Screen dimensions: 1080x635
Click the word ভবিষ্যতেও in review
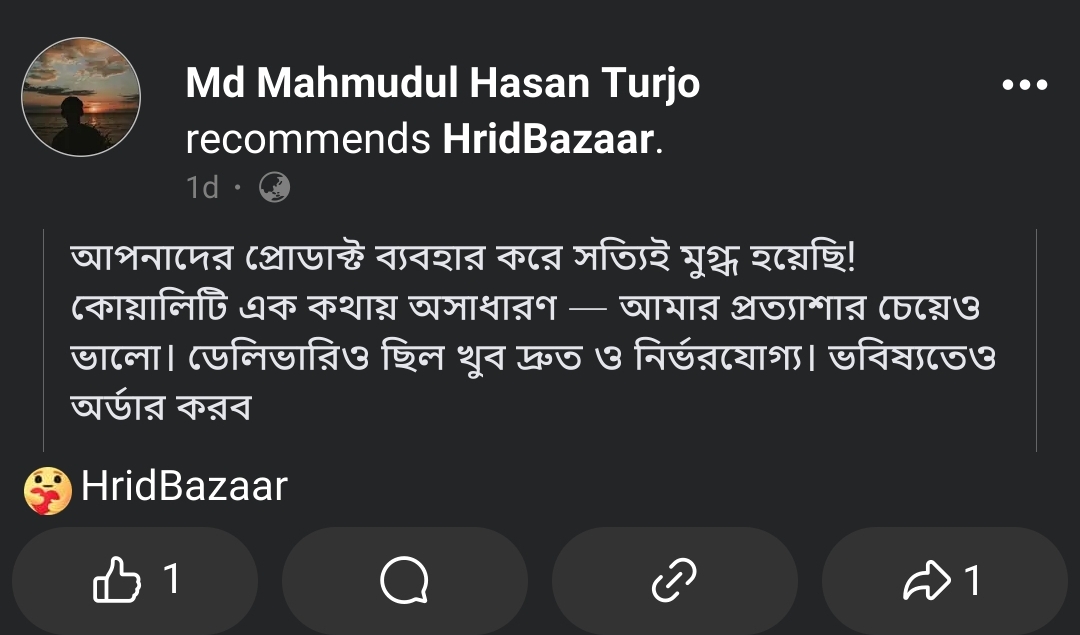click(912, 358)
